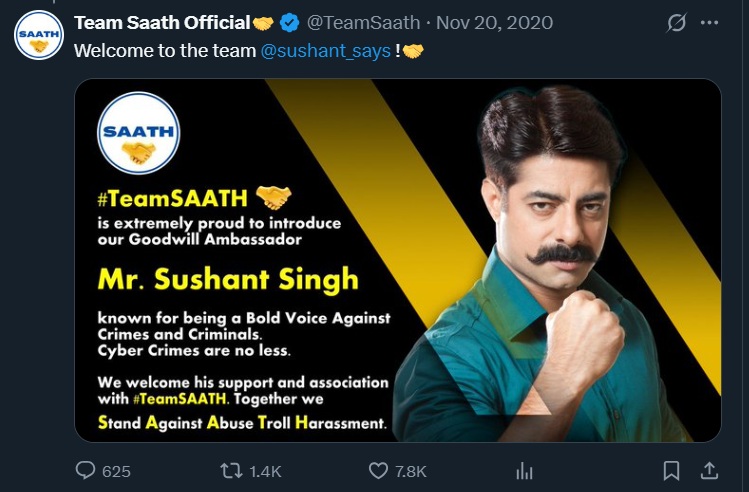Screen dimensions: 749x492
Task: Like the tweet with the heart icon
Action: coord(378,470)
